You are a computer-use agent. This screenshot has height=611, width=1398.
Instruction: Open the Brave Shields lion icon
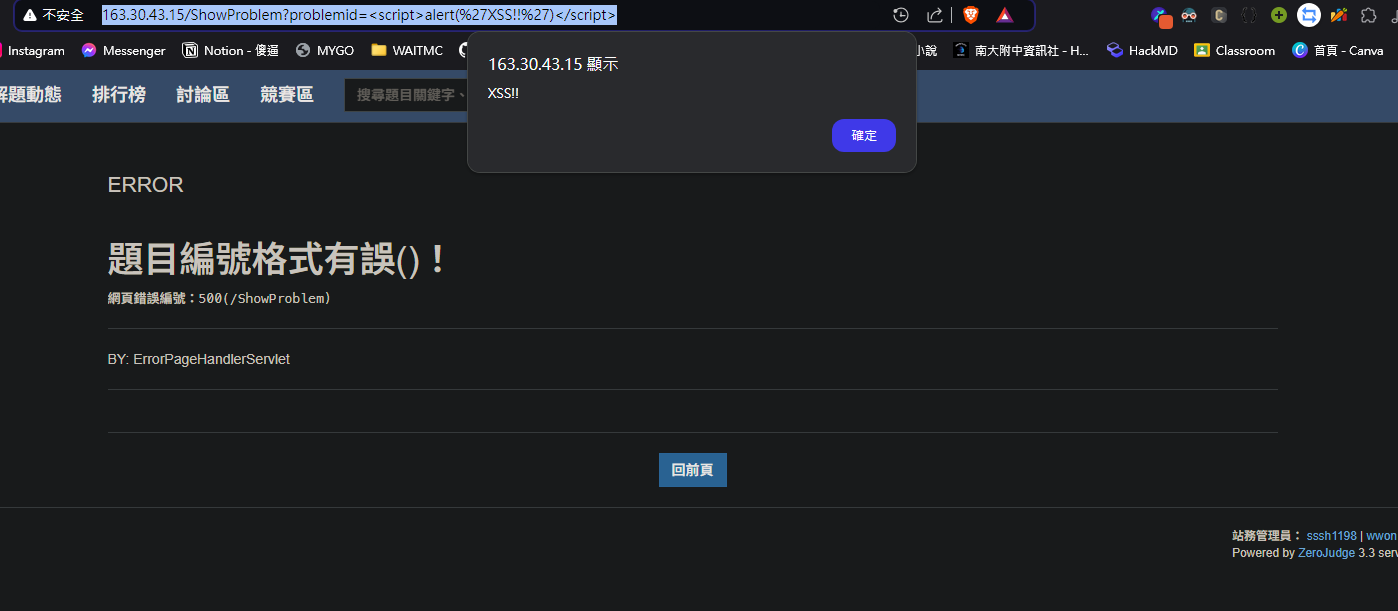click(970, 15)
